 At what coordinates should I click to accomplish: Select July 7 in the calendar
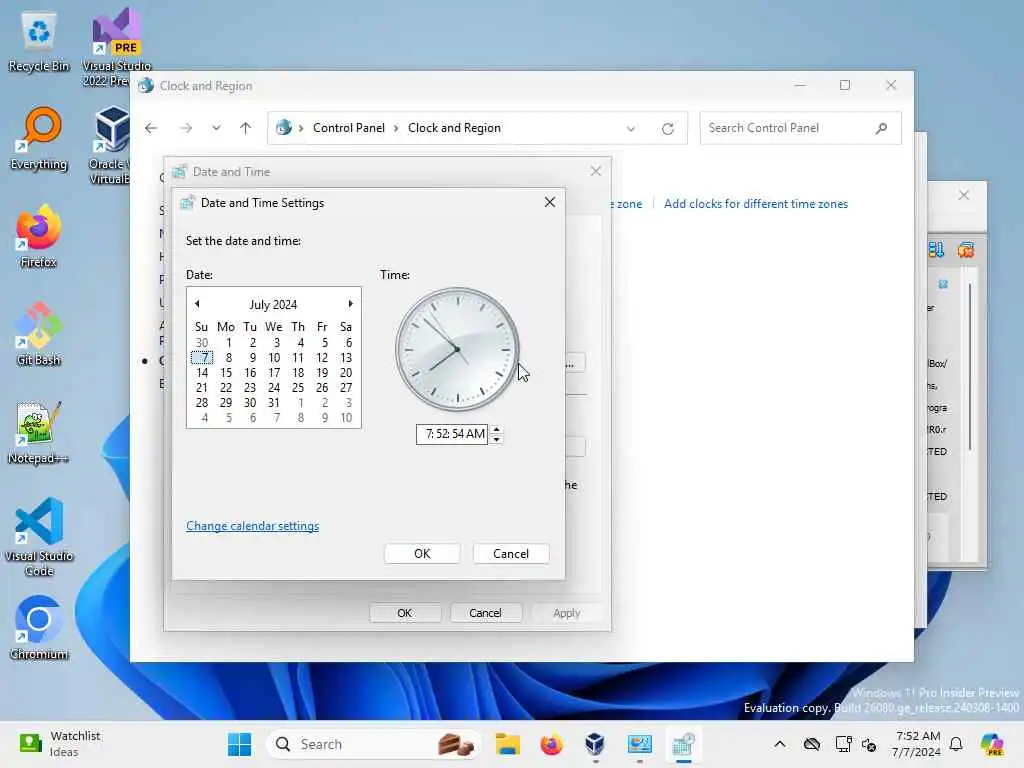pos(202,357)
